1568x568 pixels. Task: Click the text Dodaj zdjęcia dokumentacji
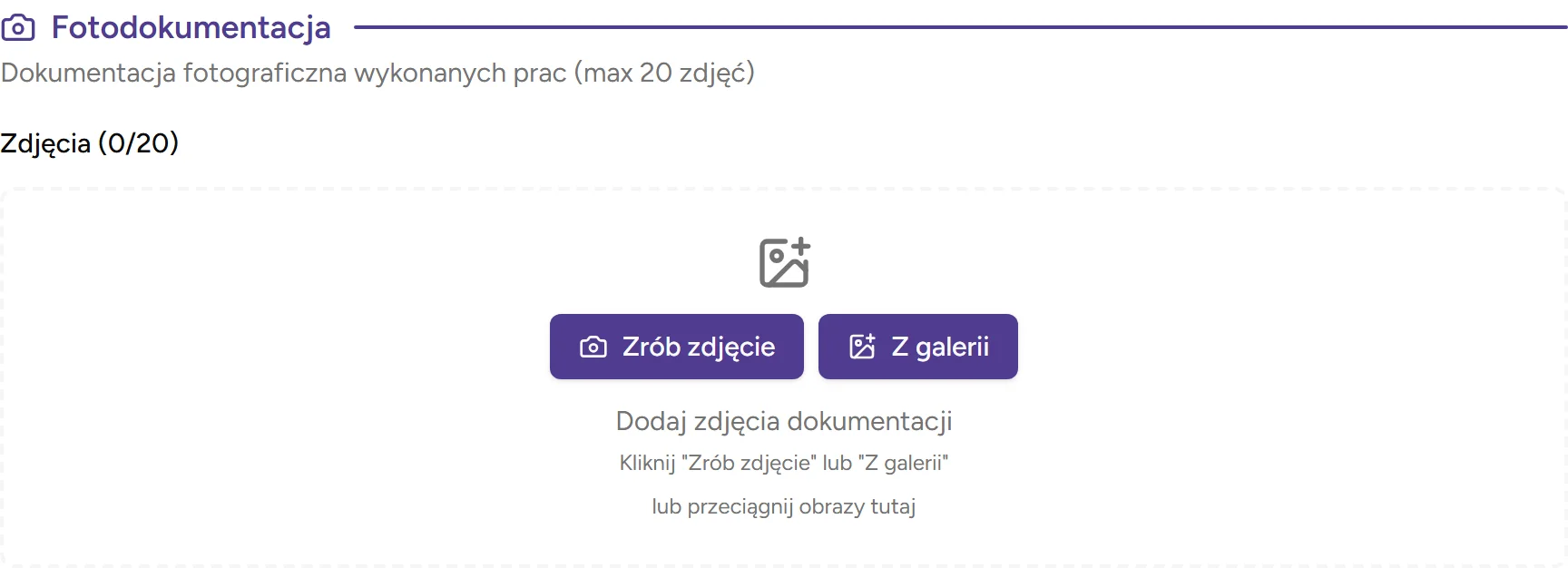[x=784, y=421]
